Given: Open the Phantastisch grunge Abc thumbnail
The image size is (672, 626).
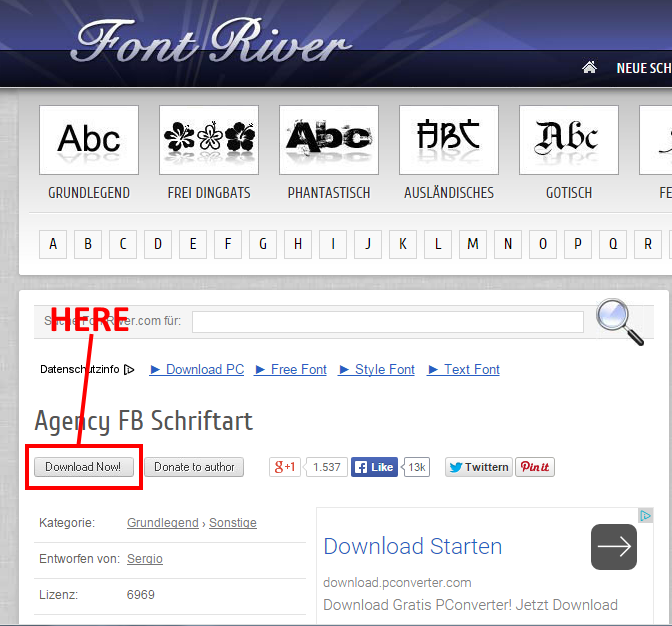Looking at the screenshot, I should click(x=329, y=140).
